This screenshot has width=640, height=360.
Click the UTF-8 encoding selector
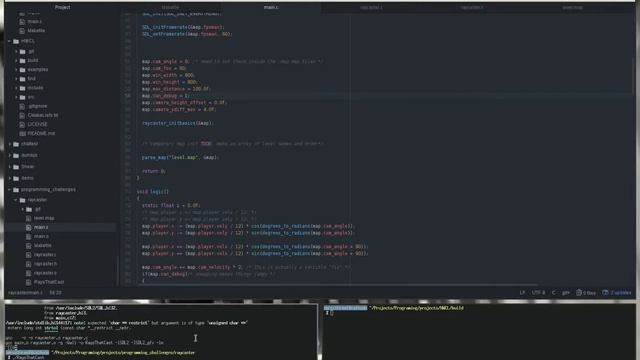538,293
